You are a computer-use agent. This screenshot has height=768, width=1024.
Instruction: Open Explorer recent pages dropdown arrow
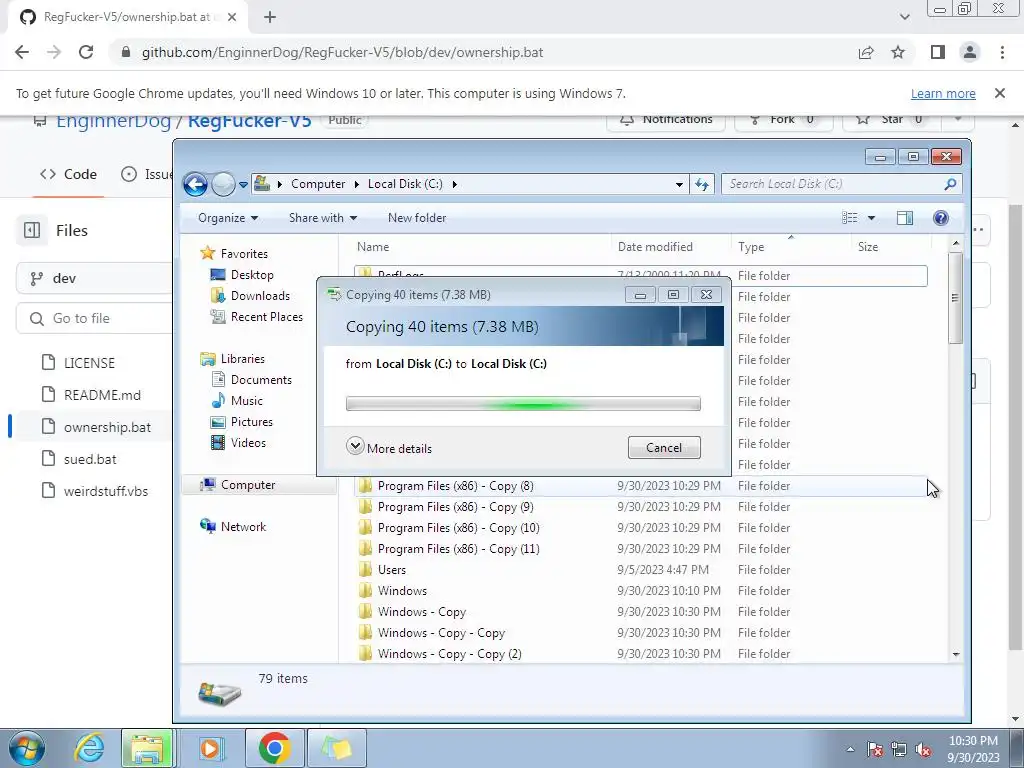[243, 185]
